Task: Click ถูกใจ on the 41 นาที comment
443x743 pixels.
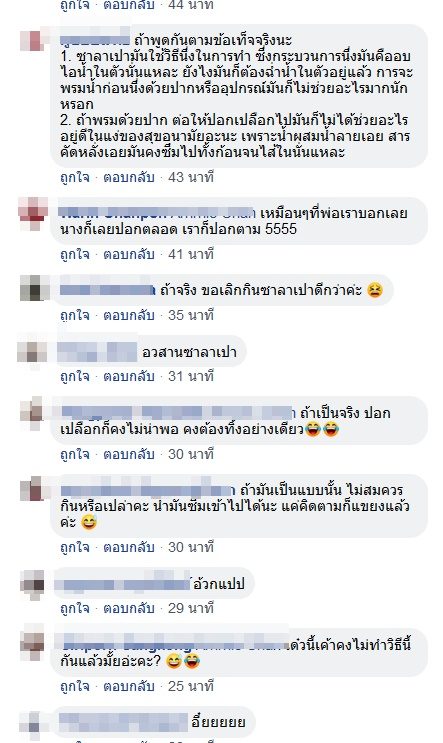Action: click(74, 254)
